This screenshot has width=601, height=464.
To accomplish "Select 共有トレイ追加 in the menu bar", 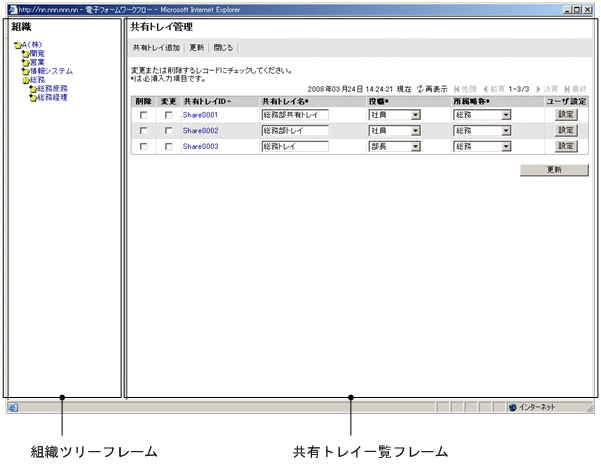I will click(157, 47).
